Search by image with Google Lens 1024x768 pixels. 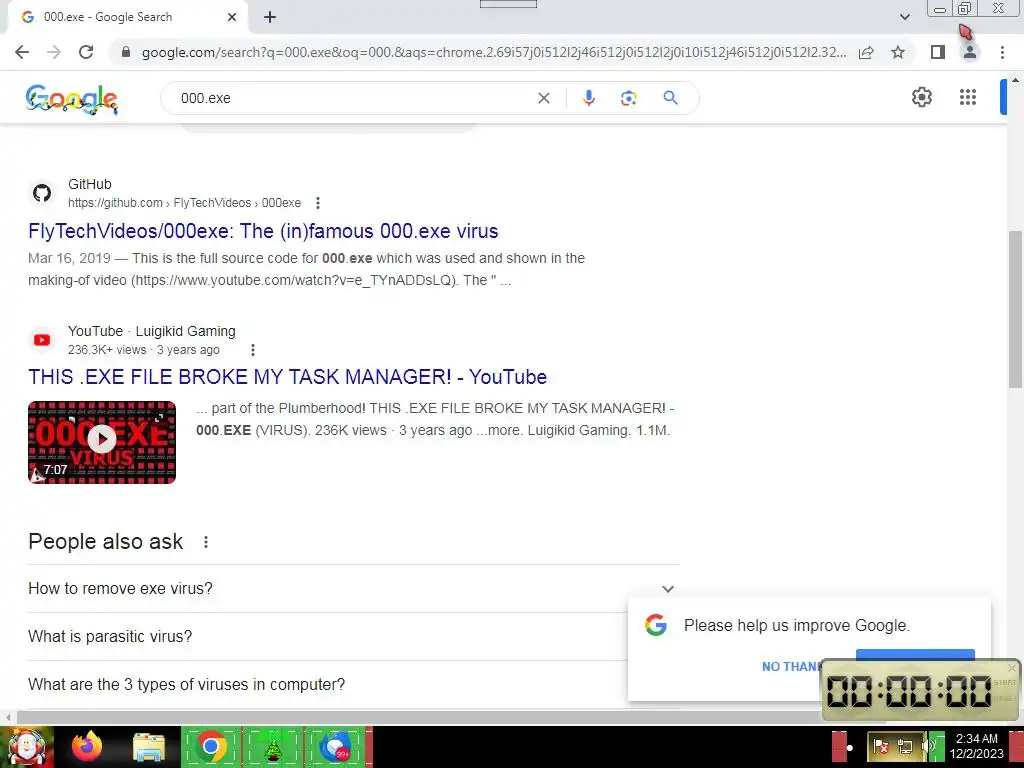(x=628, y=98)
